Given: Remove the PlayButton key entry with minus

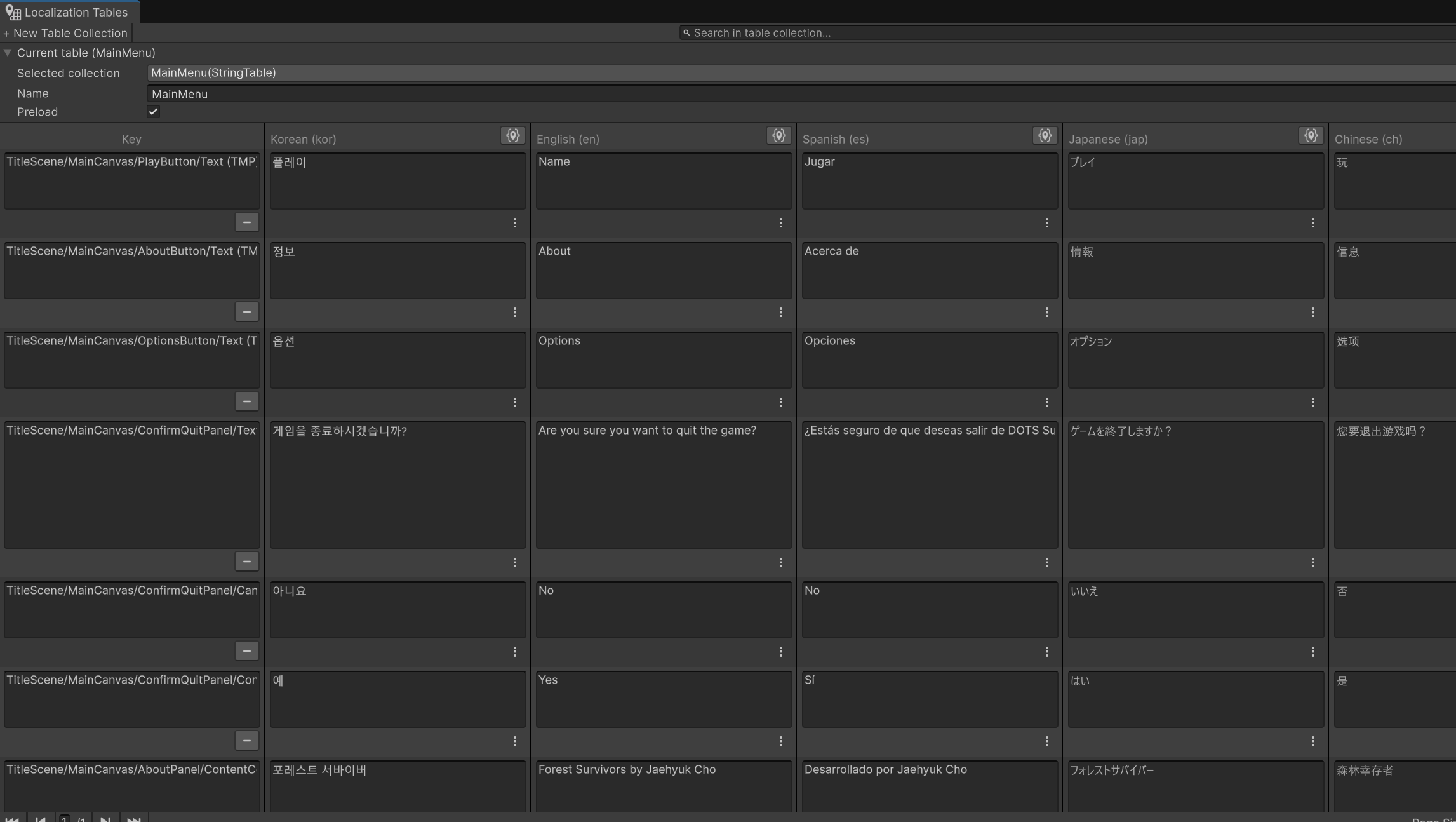Looking at the screenshot, I should point(246,222).
